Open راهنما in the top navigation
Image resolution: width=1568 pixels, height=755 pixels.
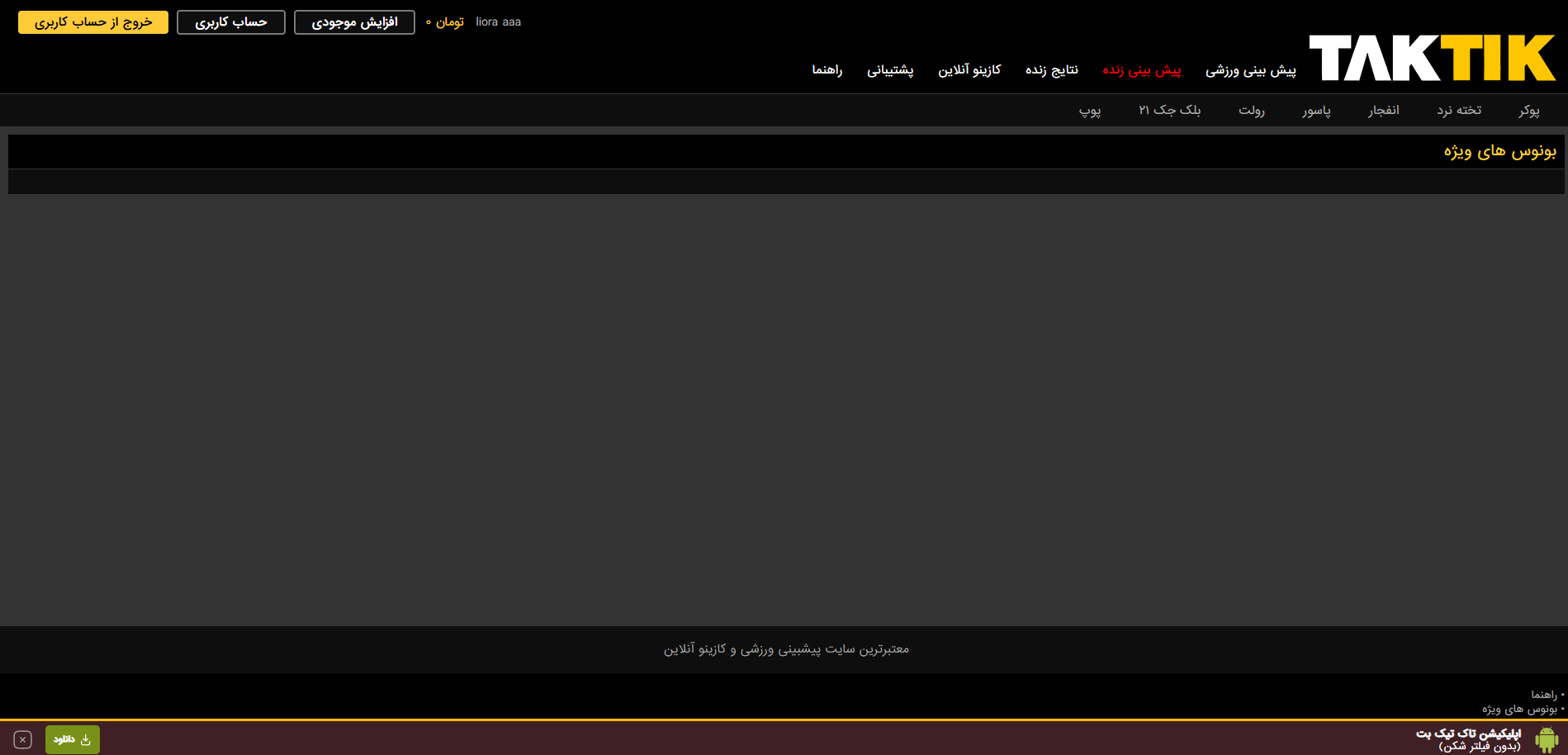827,70
